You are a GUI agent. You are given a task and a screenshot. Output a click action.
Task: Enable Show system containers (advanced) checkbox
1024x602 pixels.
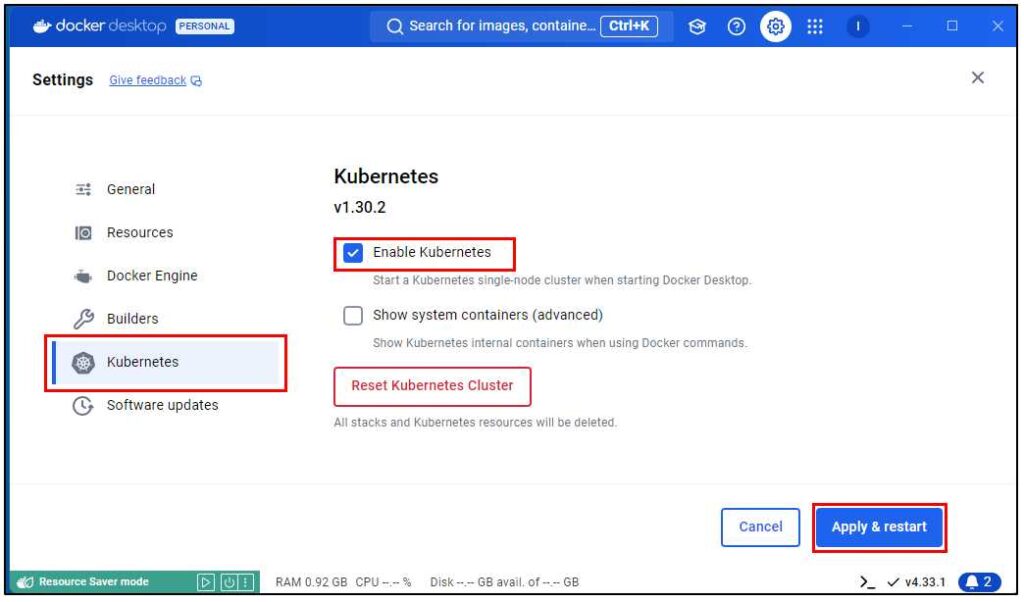[353, 316]
